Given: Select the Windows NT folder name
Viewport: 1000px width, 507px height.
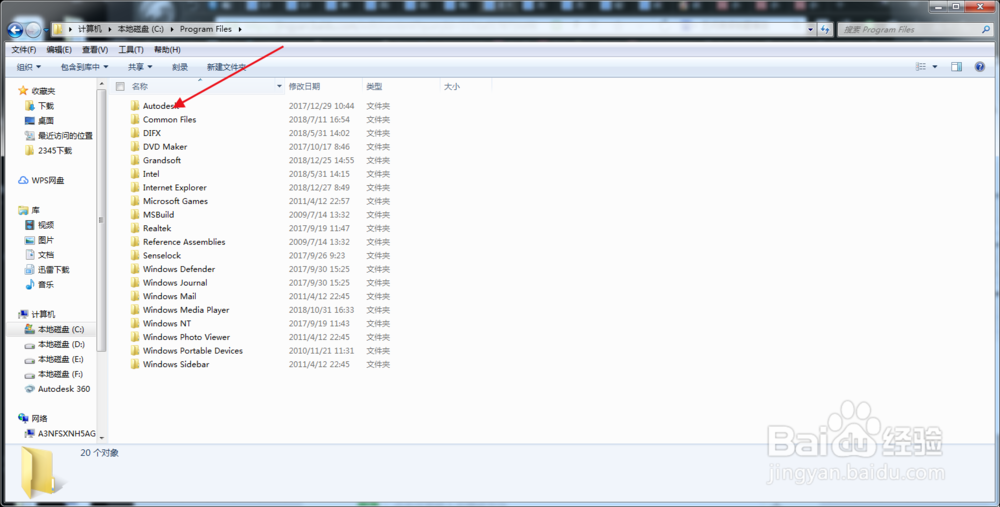Looking at the screenshot, I should point(166,323).
